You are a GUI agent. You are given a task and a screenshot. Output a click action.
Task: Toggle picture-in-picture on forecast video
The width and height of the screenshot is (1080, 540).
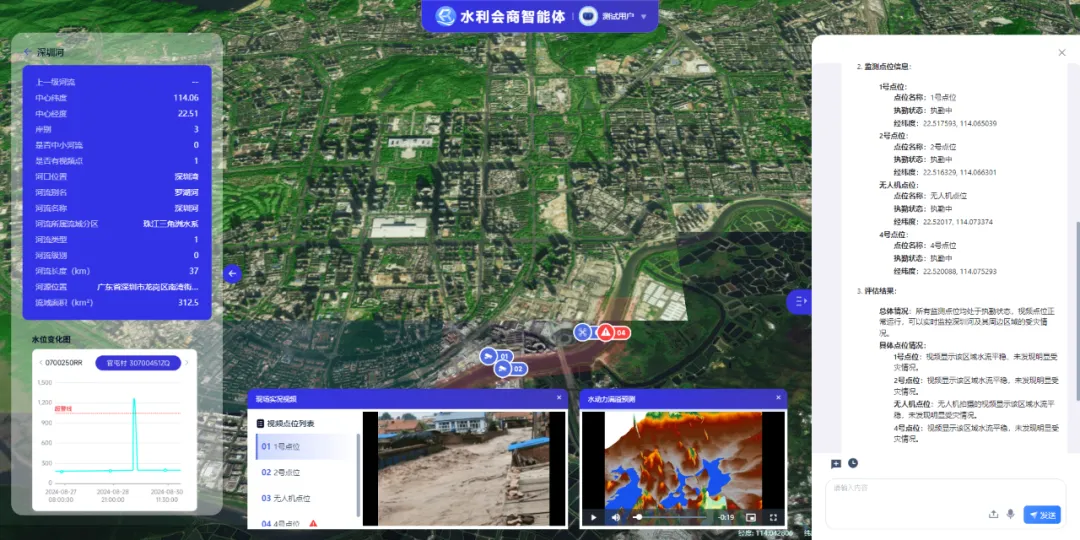pos(751,517)
